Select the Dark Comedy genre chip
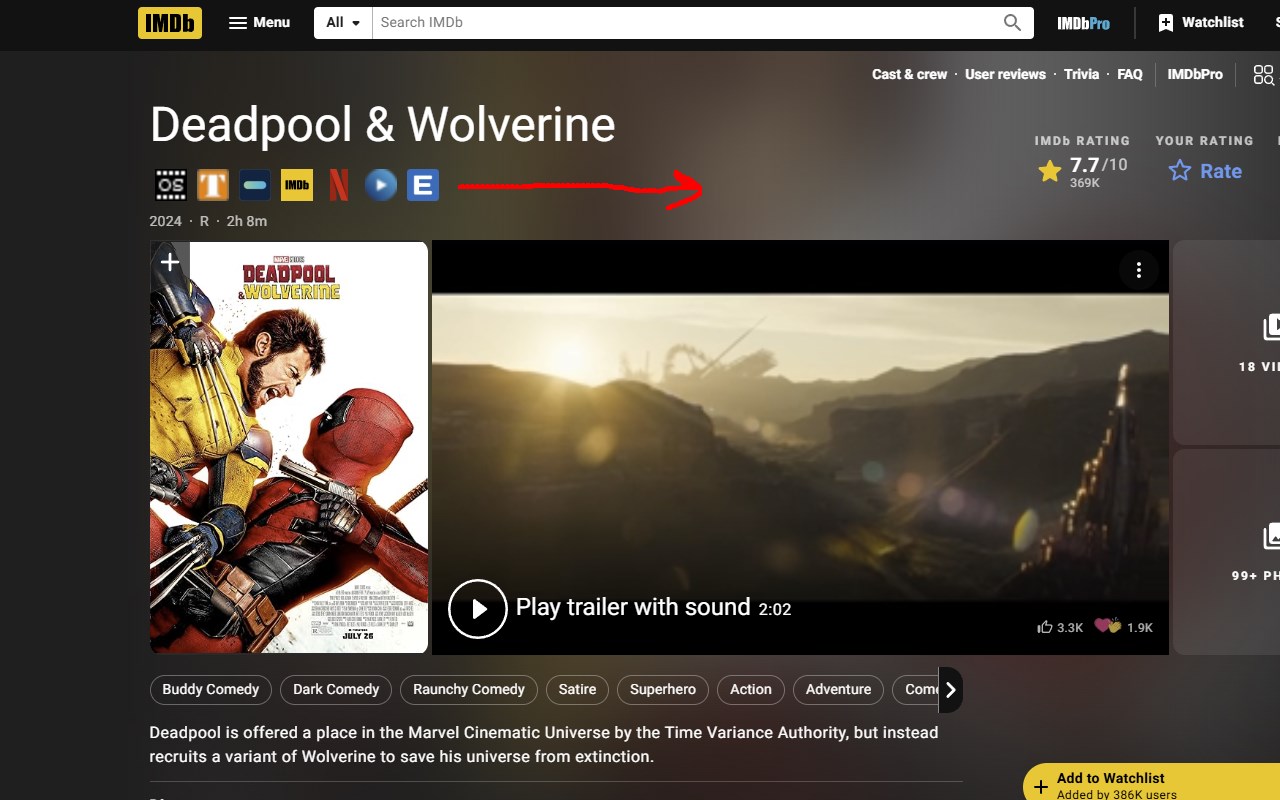1280x800 pixels. point(336,689)
